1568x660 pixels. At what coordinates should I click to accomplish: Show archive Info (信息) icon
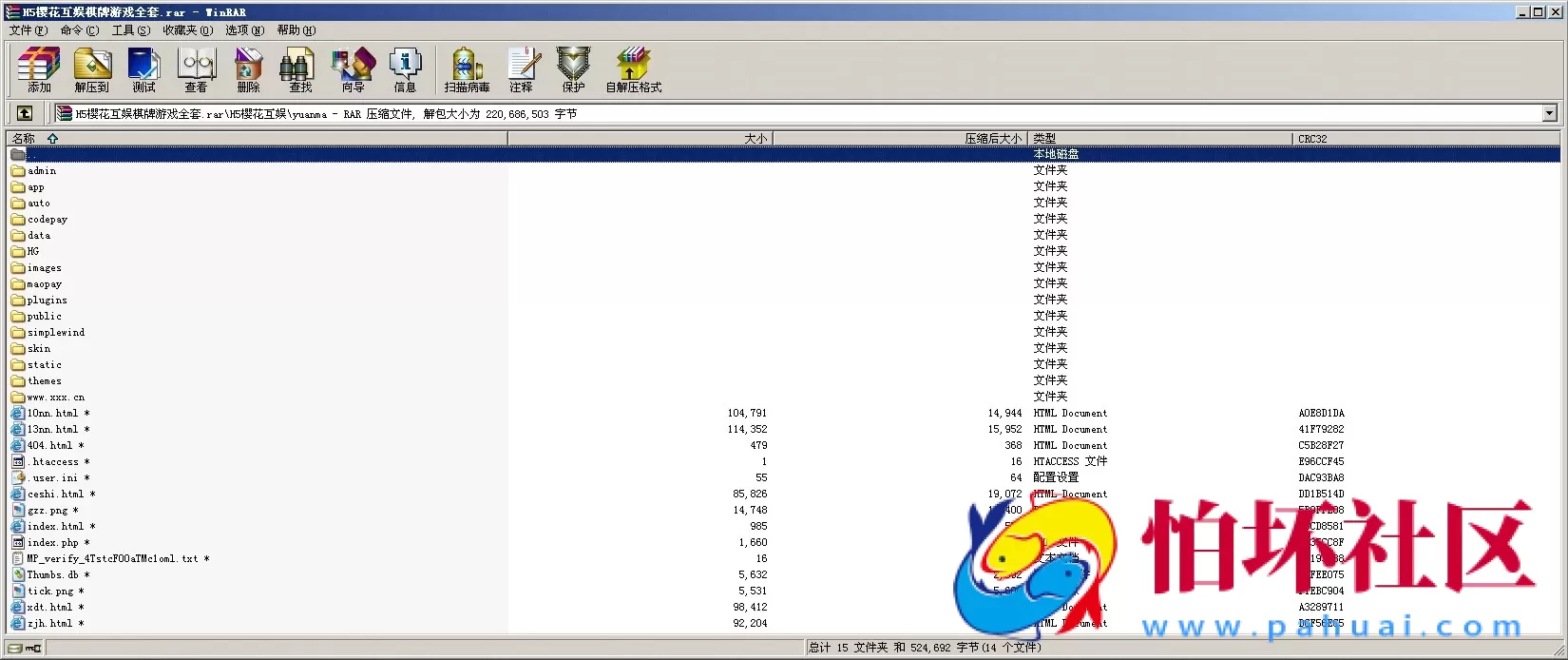pos(405,69)
